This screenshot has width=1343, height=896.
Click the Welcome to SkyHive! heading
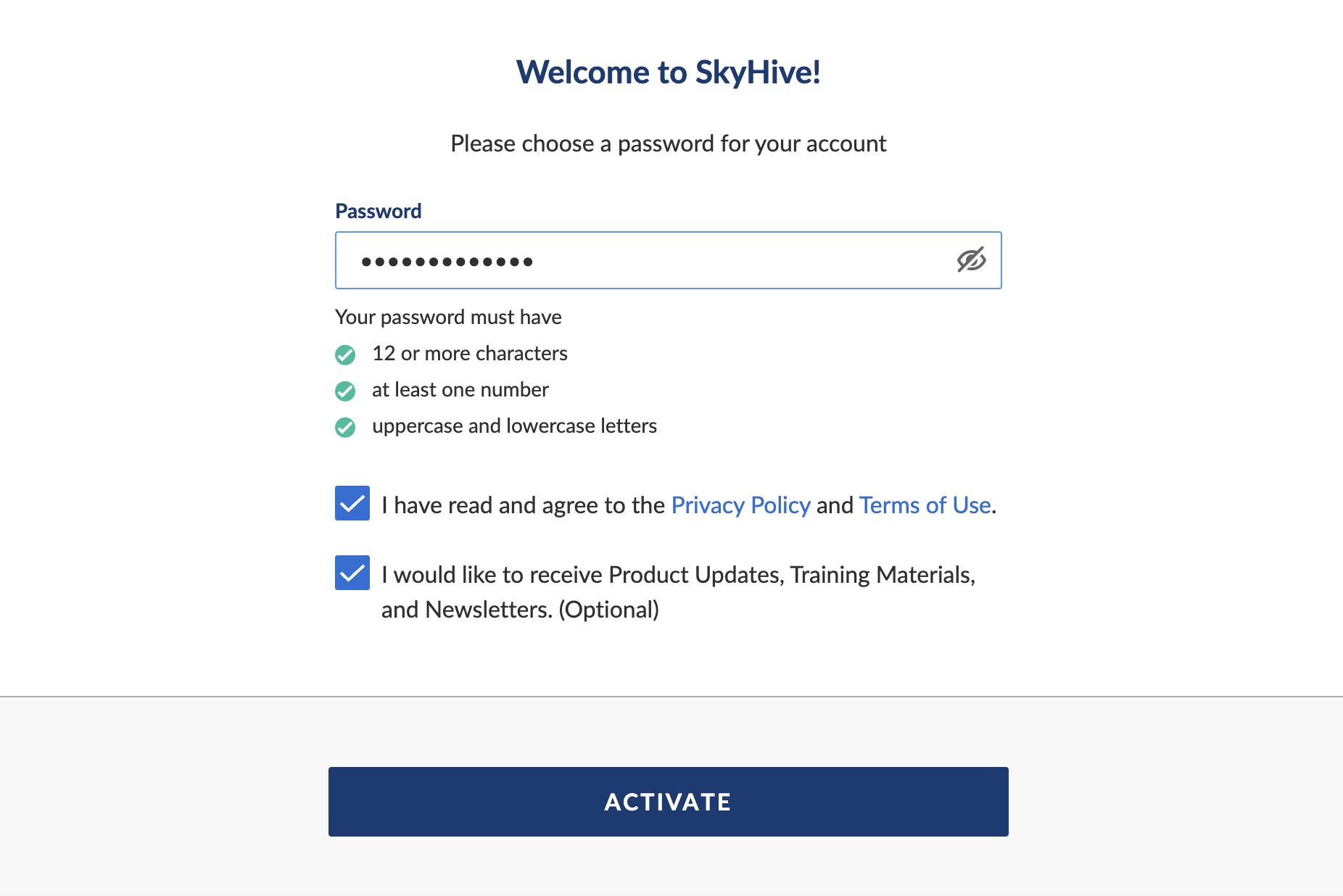coord(668,72)
